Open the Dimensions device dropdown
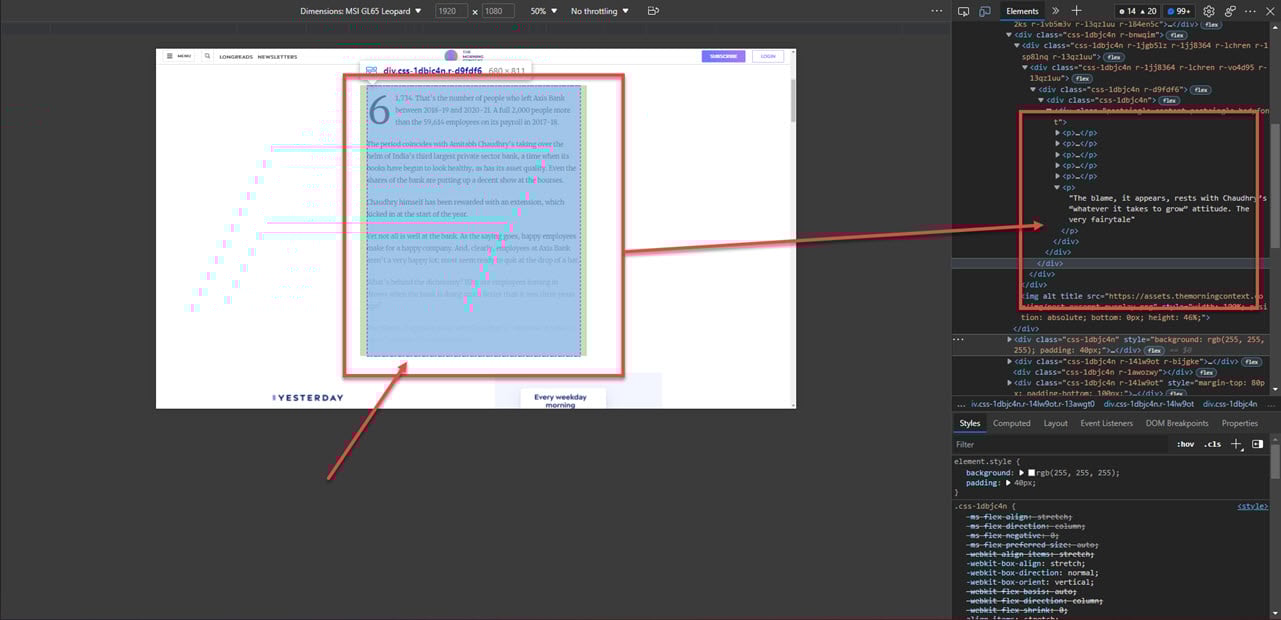 (361, 11)
